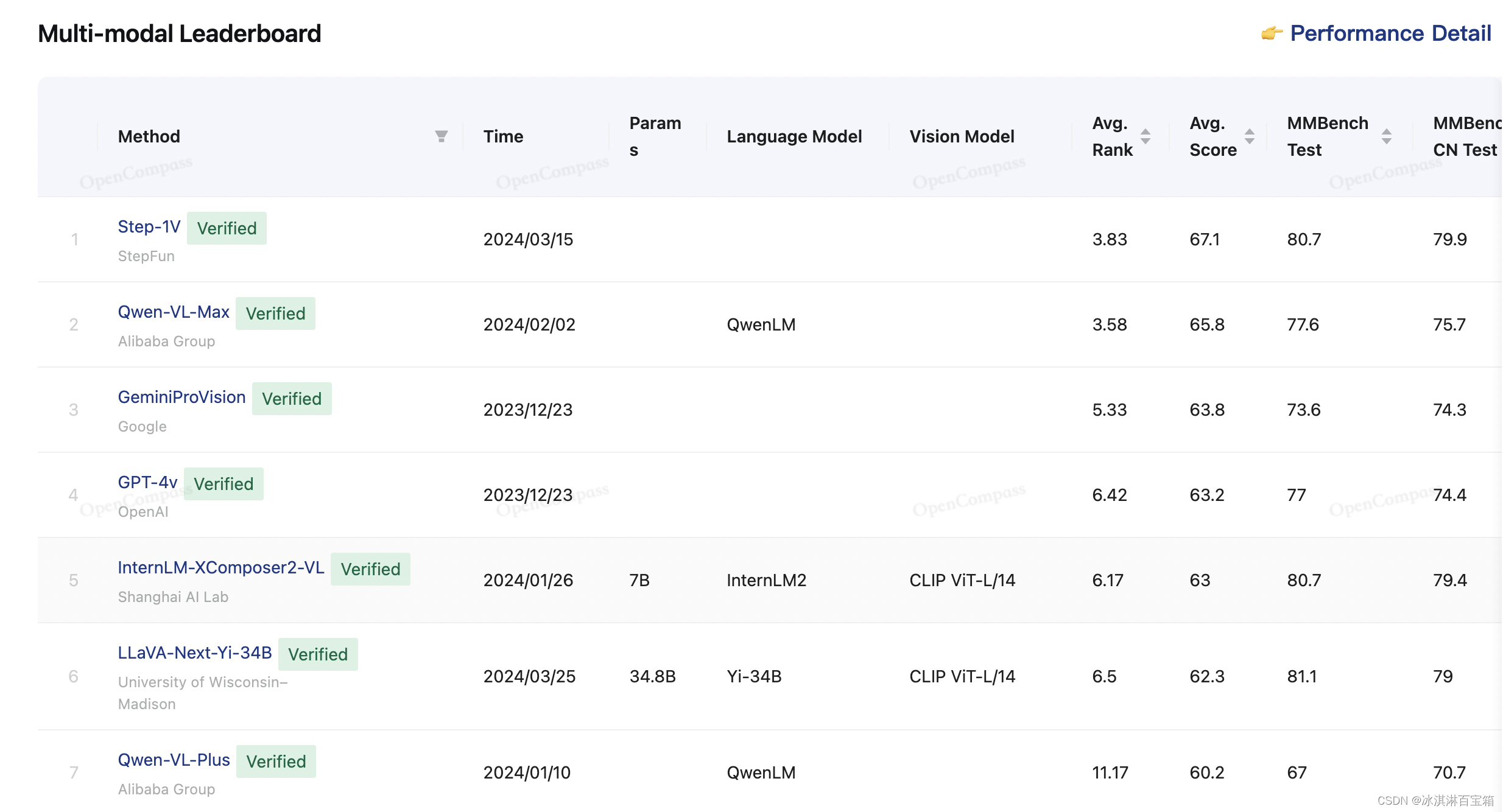Screen dimensions: 1503x812
Task: Open the GPT-4v model link
Action: coord(147,483)
